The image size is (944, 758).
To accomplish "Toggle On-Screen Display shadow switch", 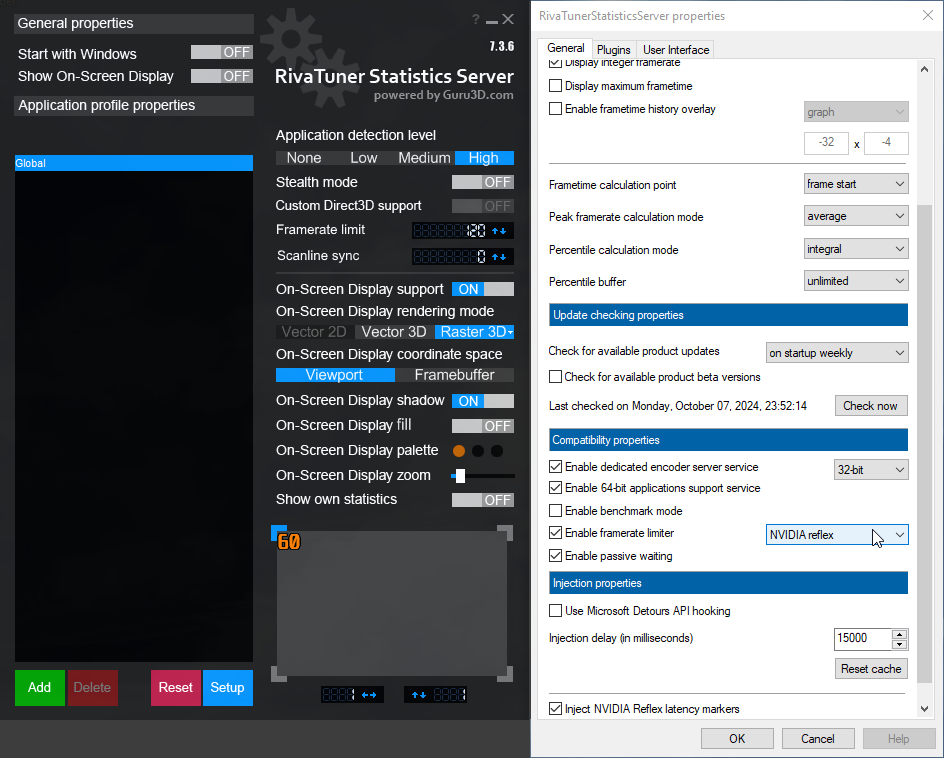I will (x=483, y=401).
